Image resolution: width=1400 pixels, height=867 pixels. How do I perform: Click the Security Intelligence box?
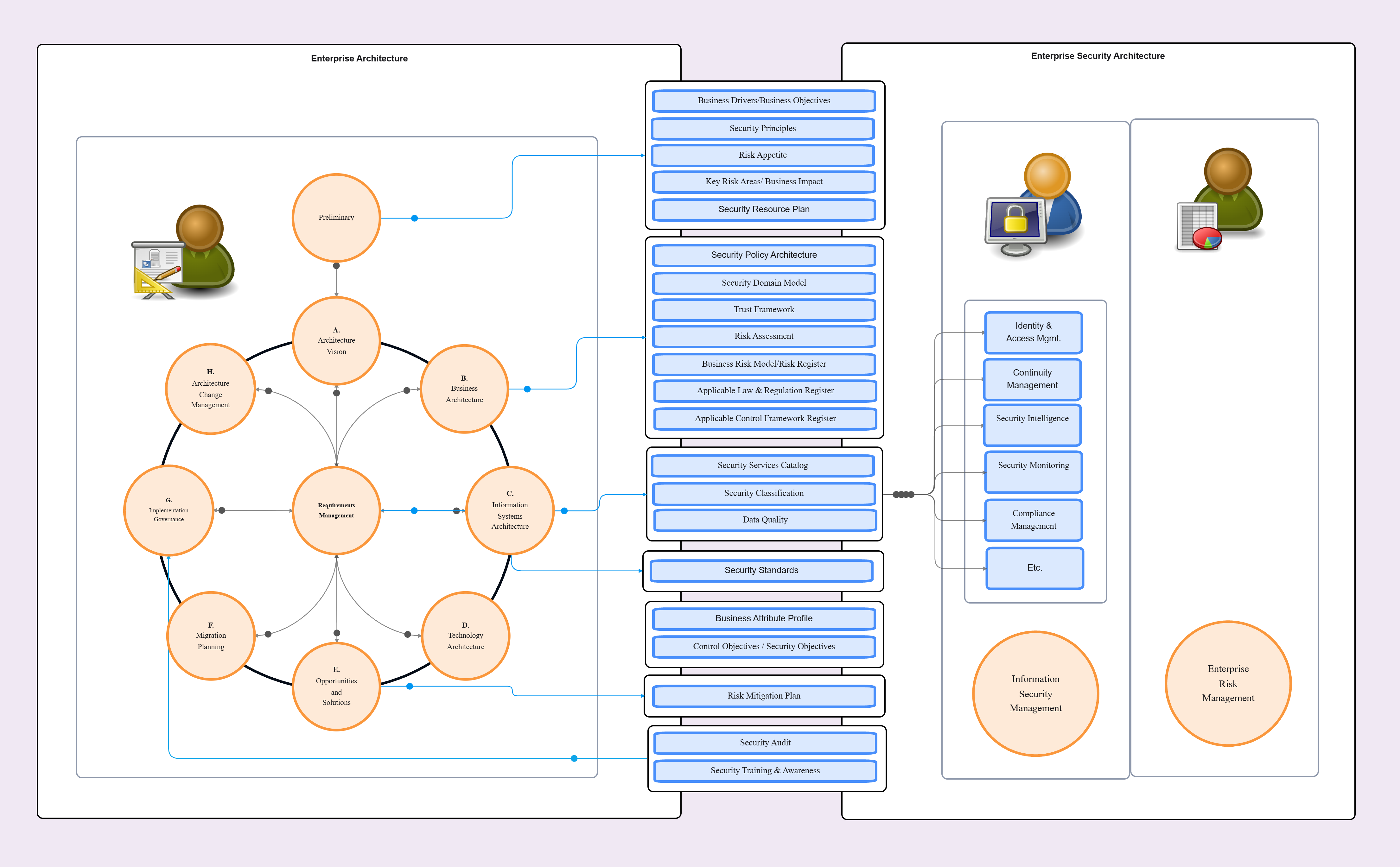[x=1032, y=426]
